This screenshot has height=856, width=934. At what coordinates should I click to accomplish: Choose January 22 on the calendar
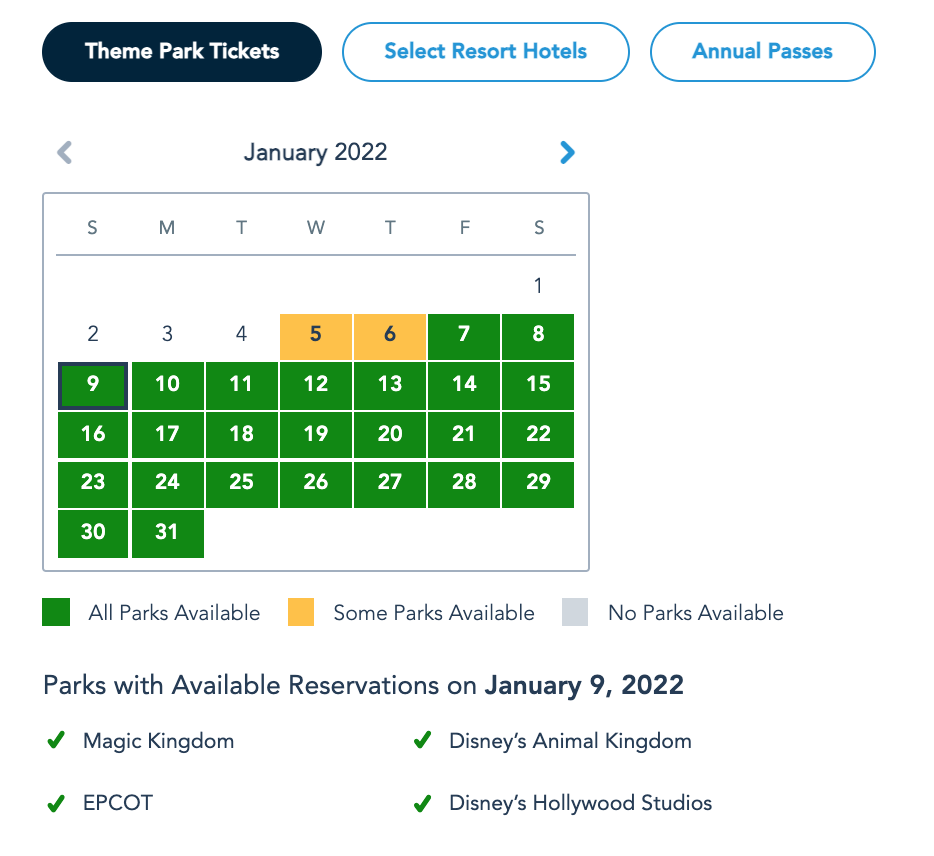coord(538,434)
